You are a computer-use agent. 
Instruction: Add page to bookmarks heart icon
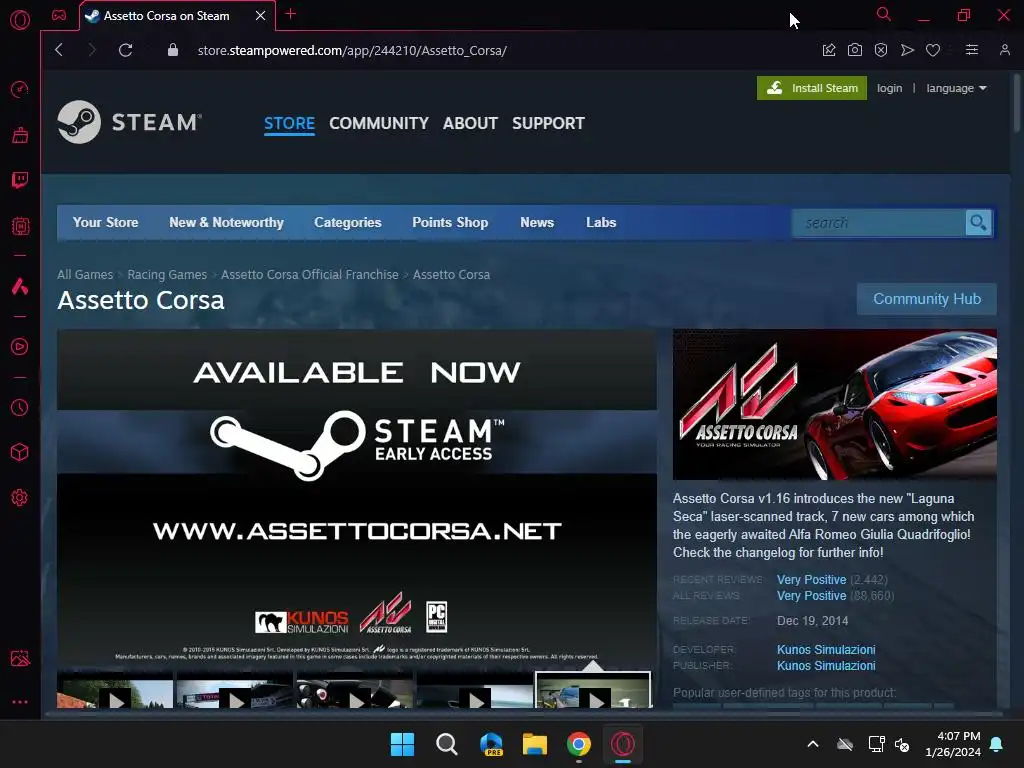tap(933, 50)
